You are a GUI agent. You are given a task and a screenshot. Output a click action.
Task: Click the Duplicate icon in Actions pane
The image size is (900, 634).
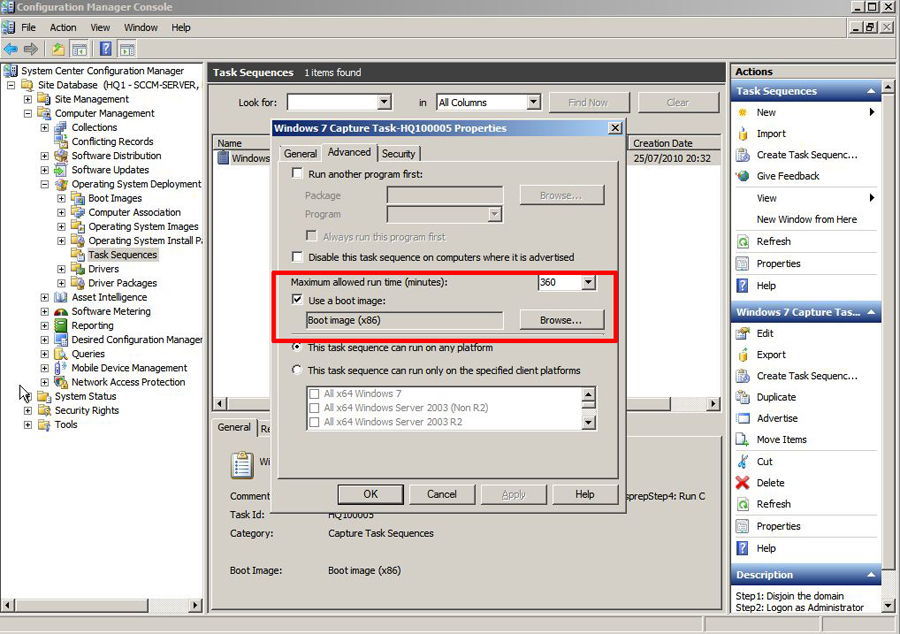743,397
